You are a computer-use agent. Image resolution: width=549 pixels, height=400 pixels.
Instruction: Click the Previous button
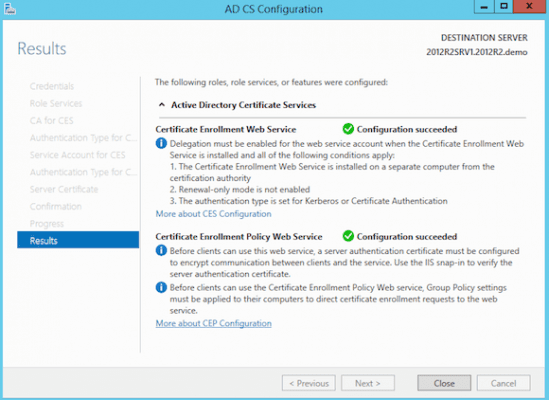coord(309,383)
